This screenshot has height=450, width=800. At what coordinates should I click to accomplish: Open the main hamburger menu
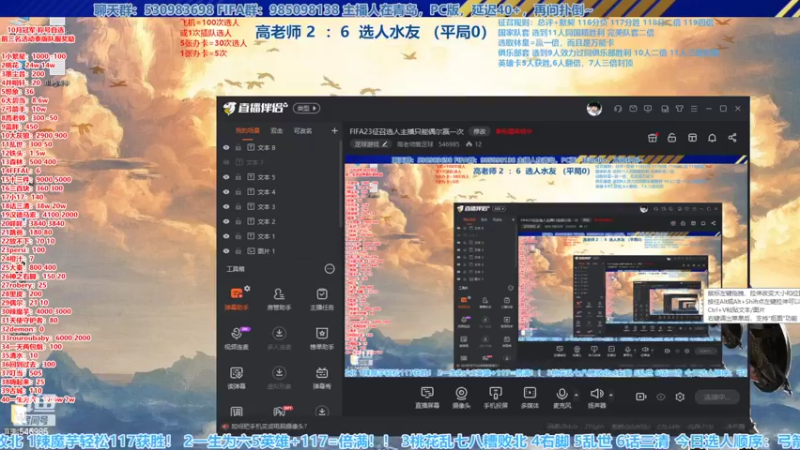point(694,109)
